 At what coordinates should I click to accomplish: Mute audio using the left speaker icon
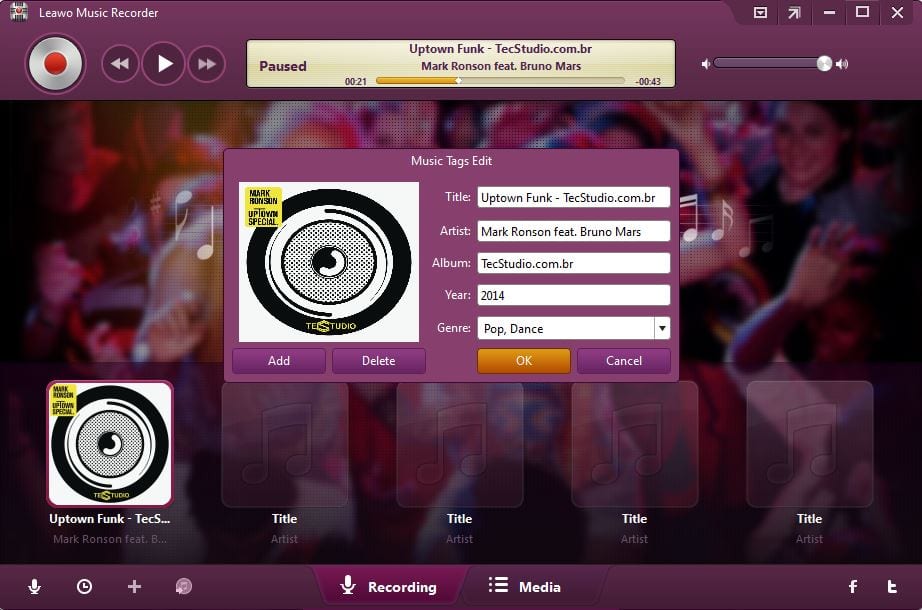(x=705, y=64)
